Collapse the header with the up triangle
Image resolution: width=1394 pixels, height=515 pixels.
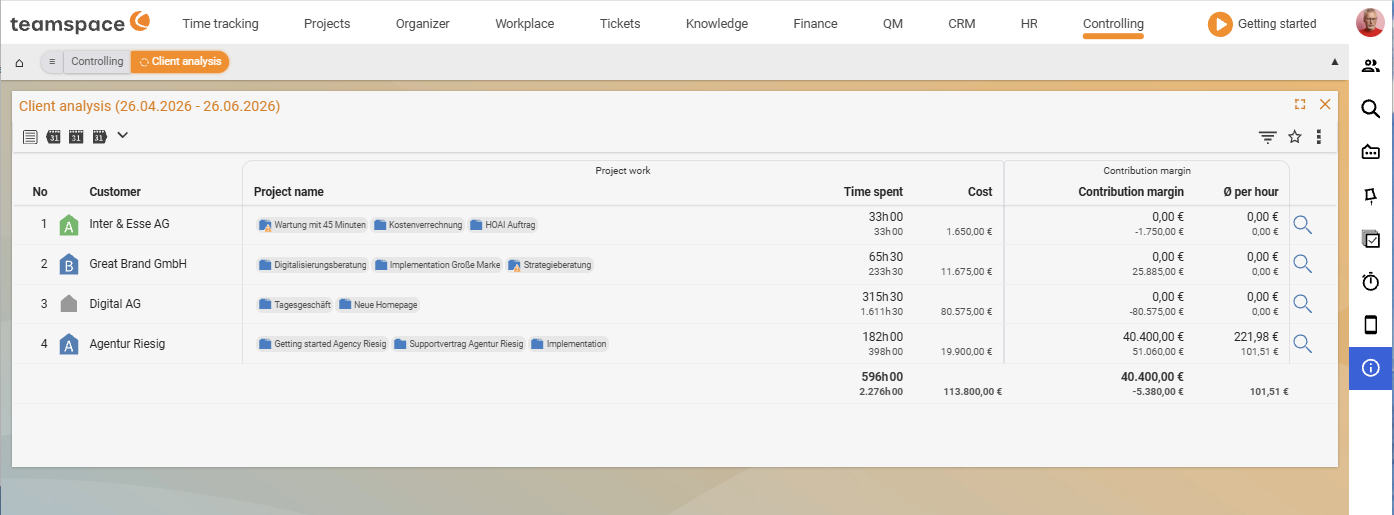point(1335,62)
